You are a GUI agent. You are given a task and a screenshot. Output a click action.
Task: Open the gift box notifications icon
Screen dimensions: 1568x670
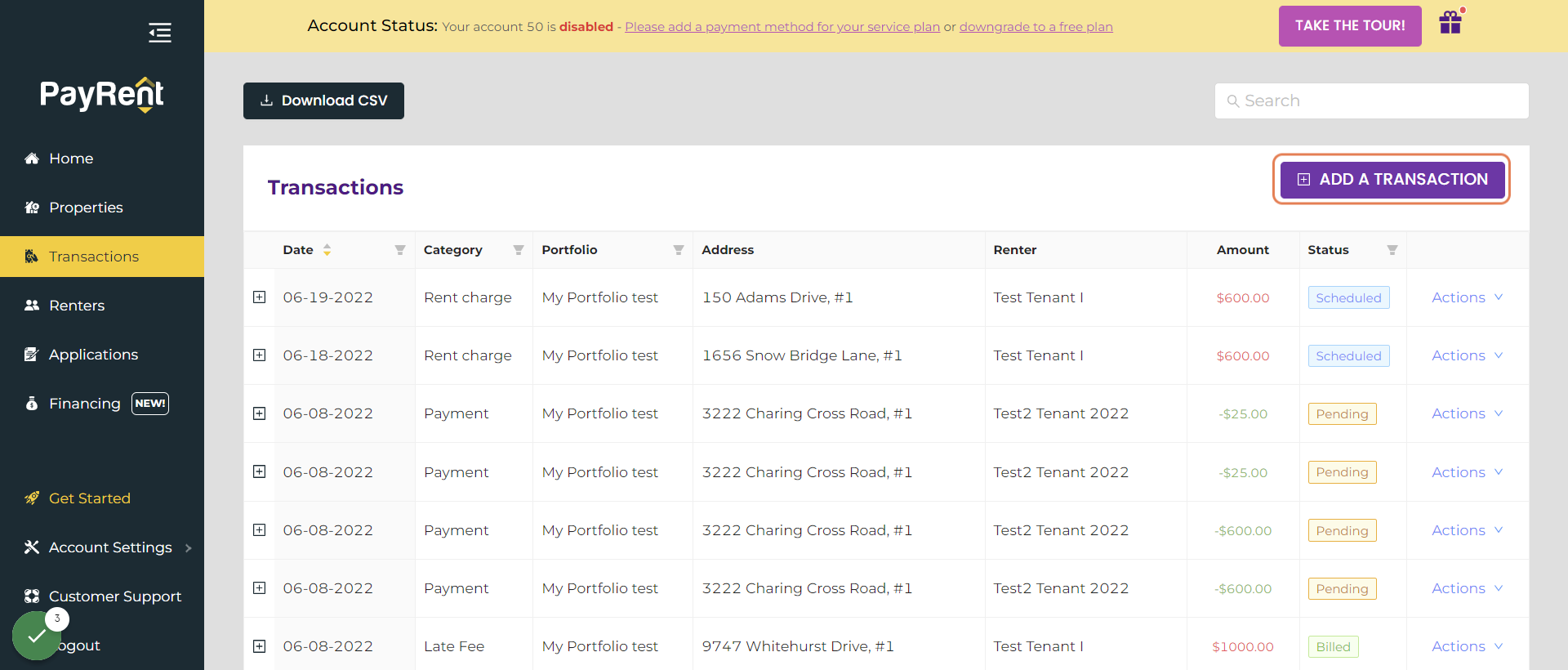point(1450,22)
